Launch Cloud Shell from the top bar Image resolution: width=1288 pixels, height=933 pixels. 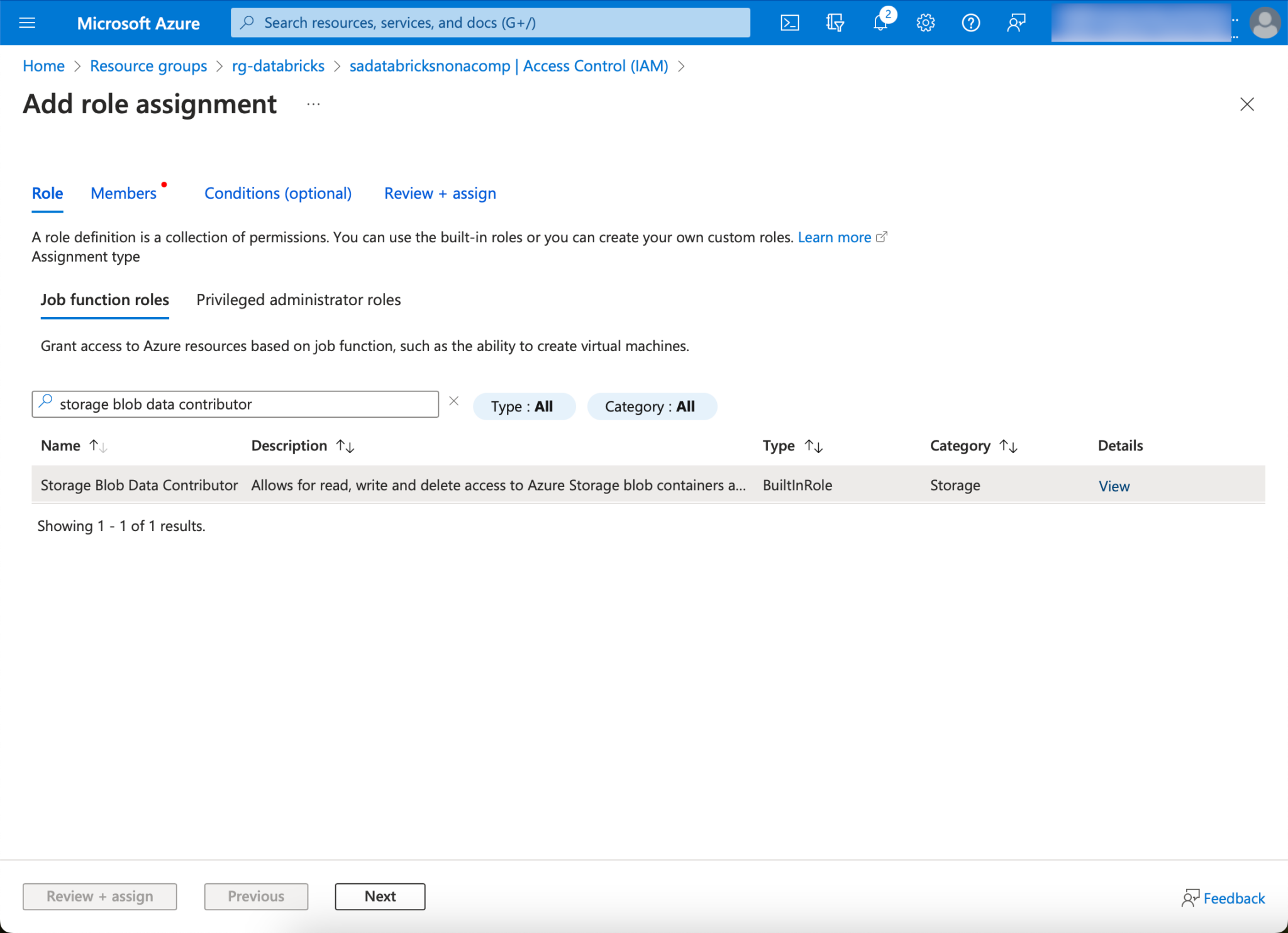(789, 23)
